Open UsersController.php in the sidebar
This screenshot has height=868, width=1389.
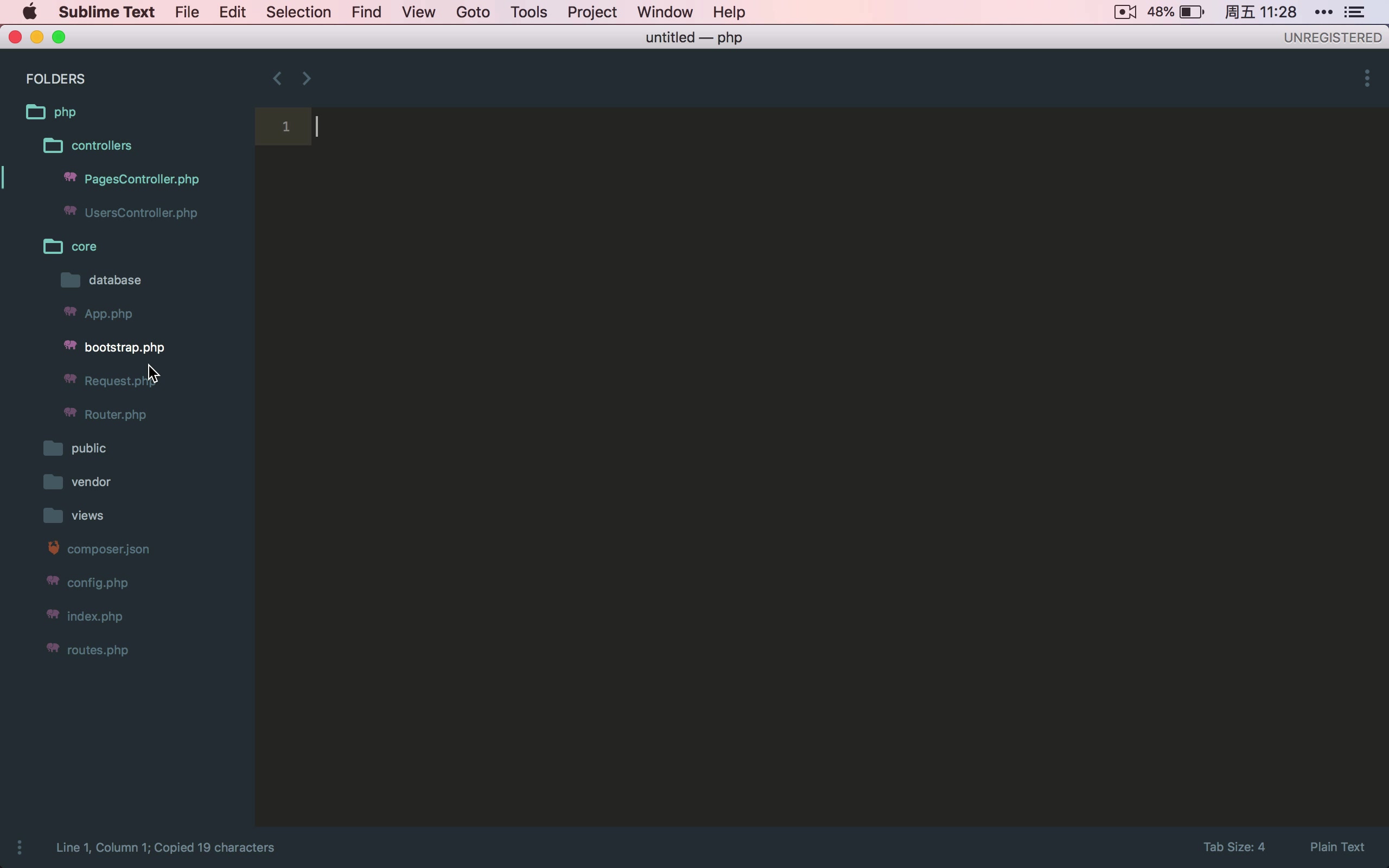click(141, 213)
